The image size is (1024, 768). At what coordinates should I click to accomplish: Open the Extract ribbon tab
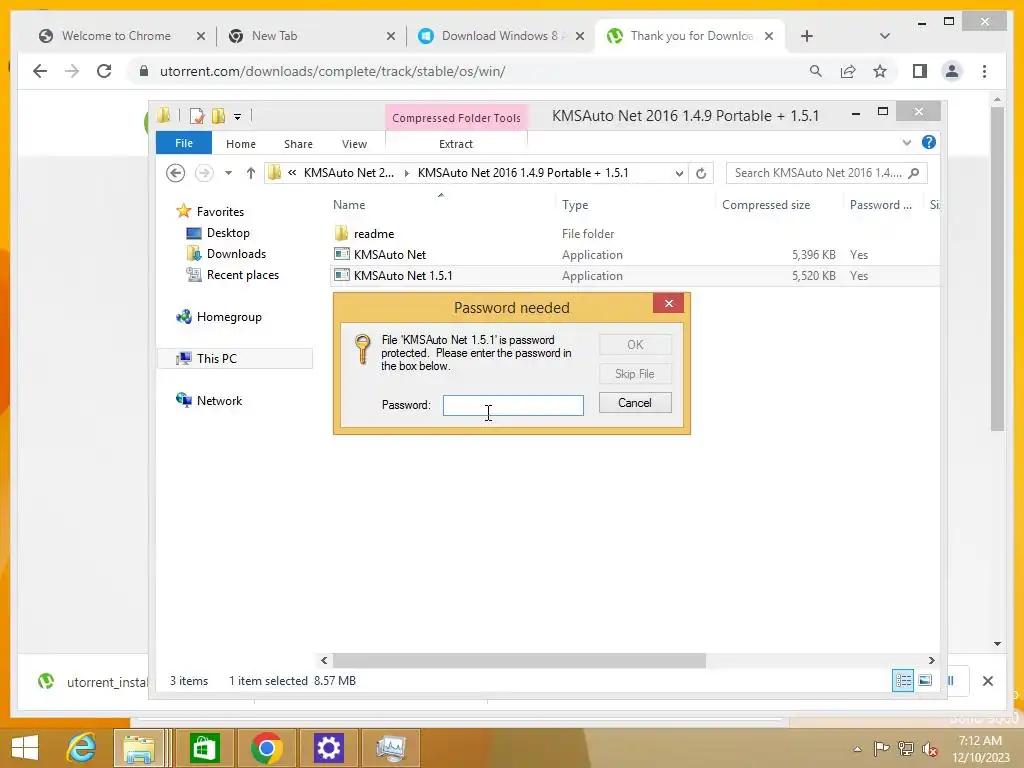point(456,144)
